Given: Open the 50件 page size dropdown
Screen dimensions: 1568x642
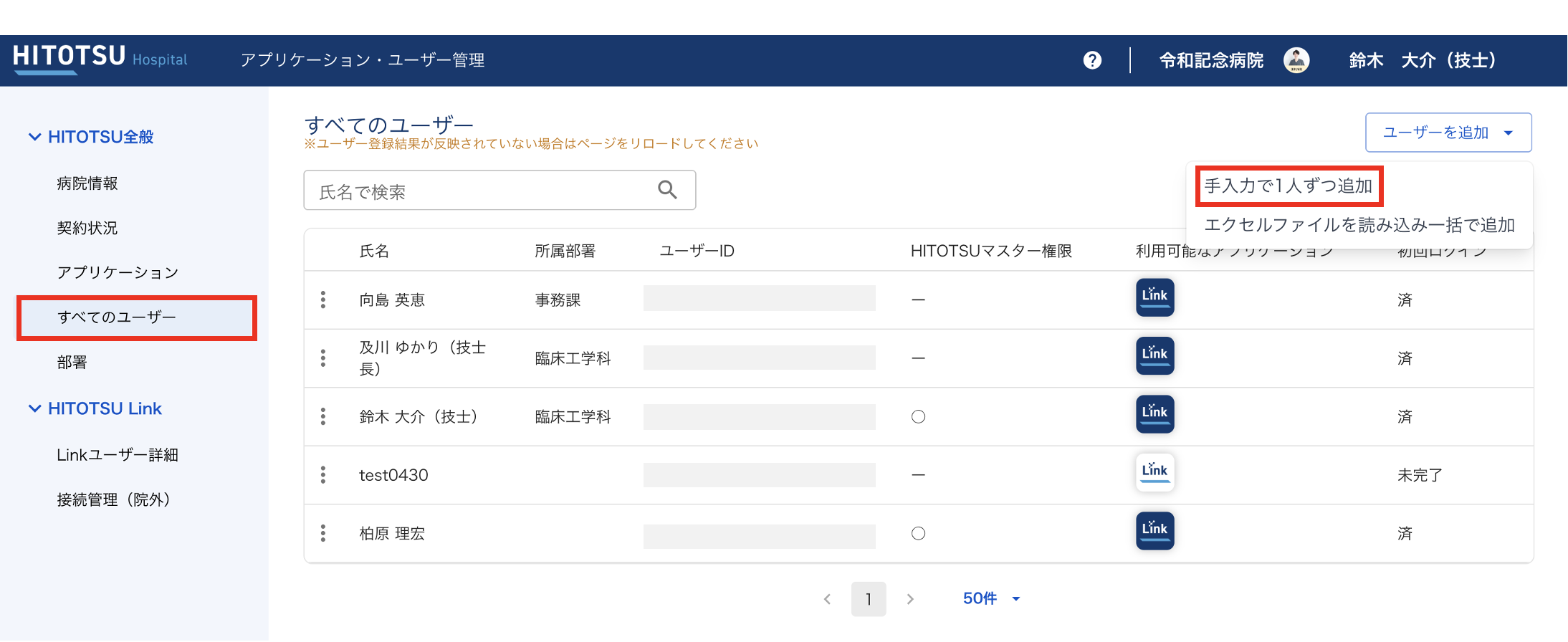Looking at the screenshot, I should click(991, 598).
